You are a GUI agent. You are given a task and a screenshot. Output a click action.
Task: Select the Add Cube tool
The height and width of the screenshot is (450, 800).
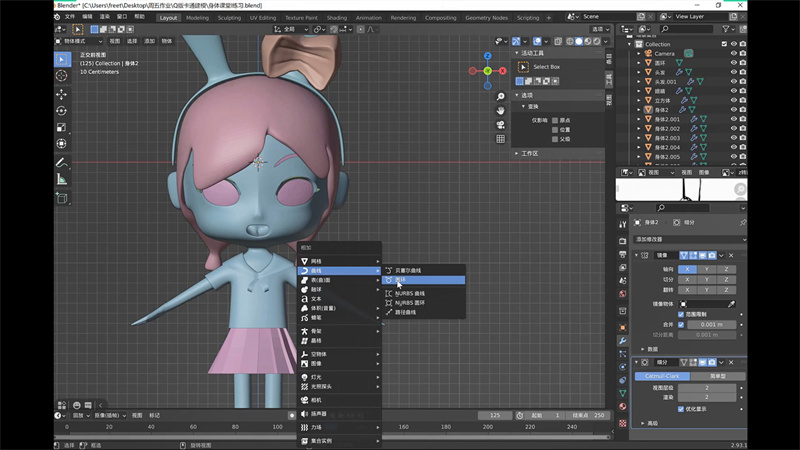[x=61, y=198]
